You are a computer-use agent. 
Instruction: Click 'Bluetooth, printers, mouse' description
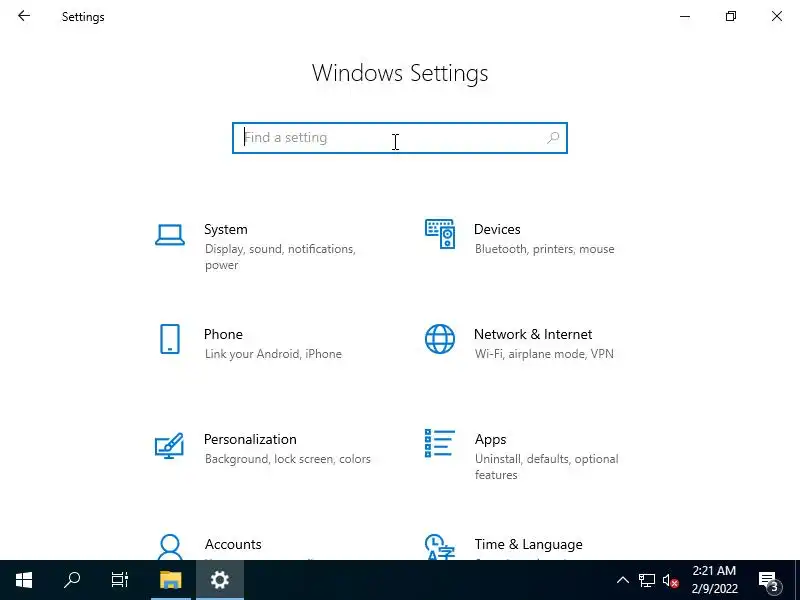point(544,249)
